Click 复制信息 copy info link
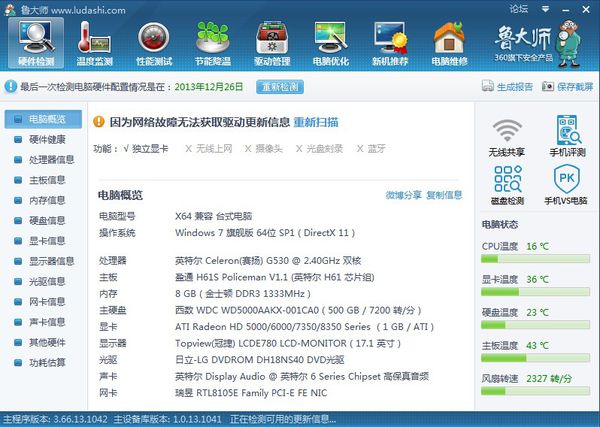 tap(444, 195)
